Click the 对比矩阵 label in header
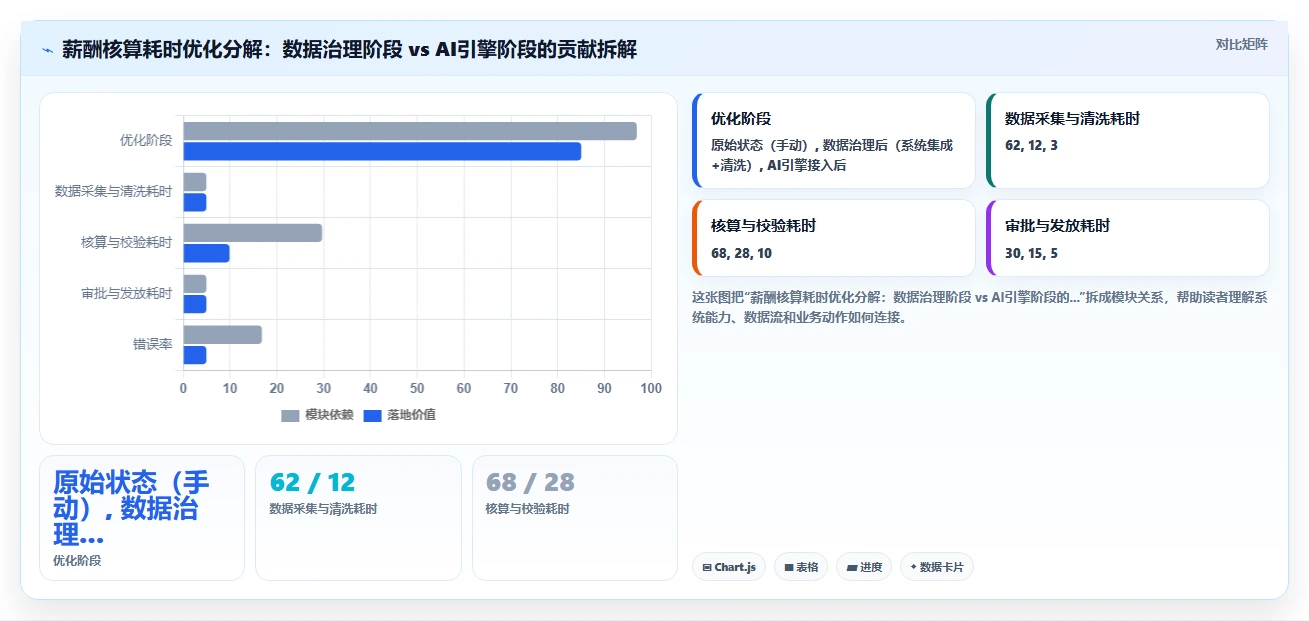The image size is (1309, 621). (1241, 44)
